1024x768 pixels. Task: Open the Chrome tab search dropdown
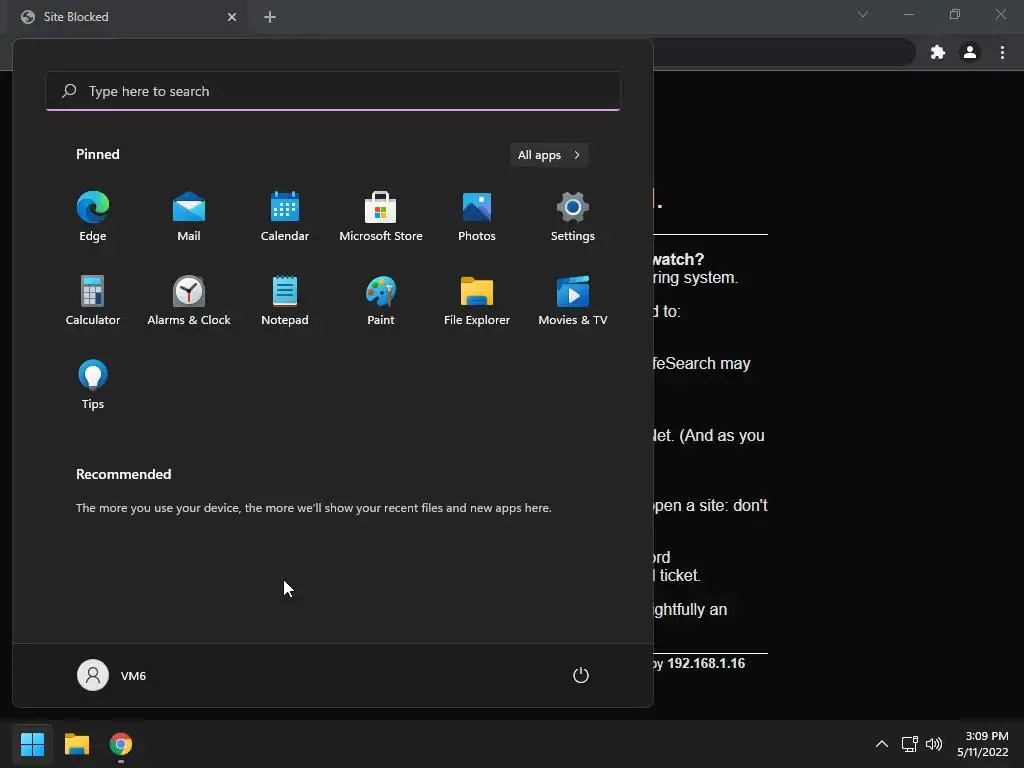pos(863,14)
